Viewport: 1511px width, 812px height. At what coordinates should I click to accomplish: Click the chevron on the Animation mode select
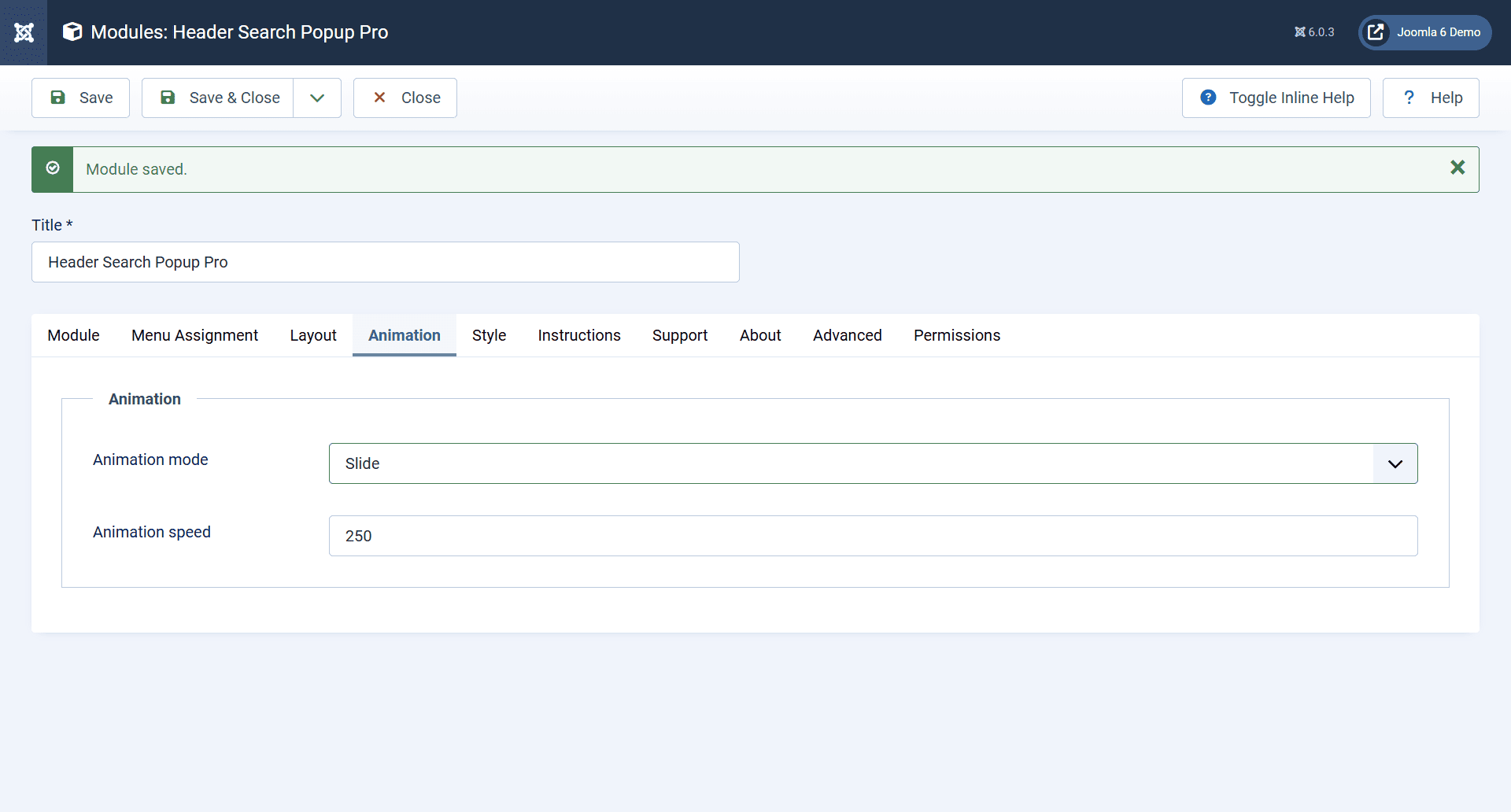[x=1395, y=463]
